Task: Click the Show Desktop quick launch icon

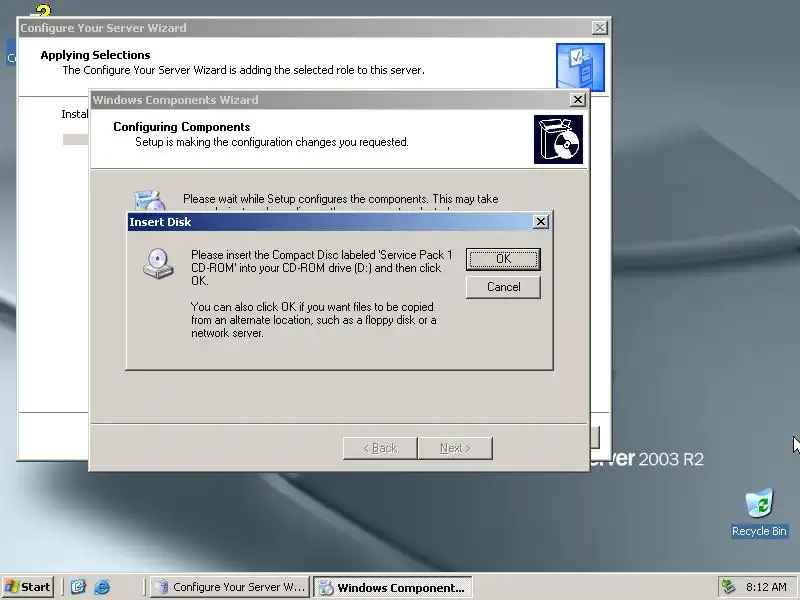Action: (x=78, y=587)
